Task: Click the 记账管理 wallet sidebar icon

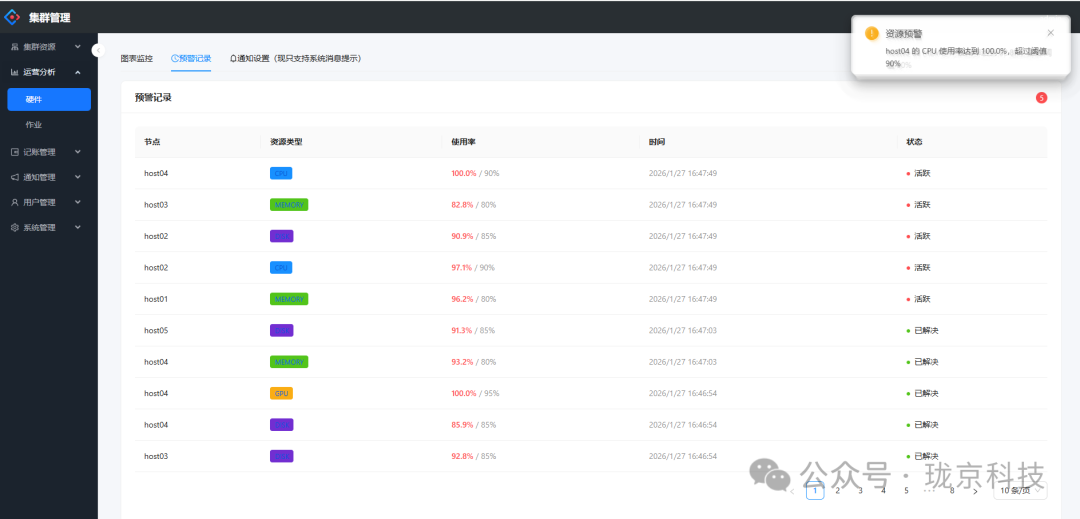Action: (x=14, y=152)
